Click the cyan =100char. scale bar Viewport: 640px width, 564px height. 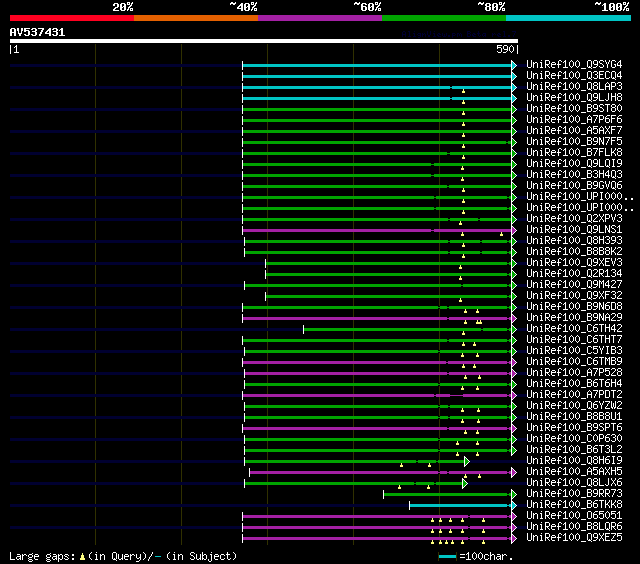pos(448,556)
